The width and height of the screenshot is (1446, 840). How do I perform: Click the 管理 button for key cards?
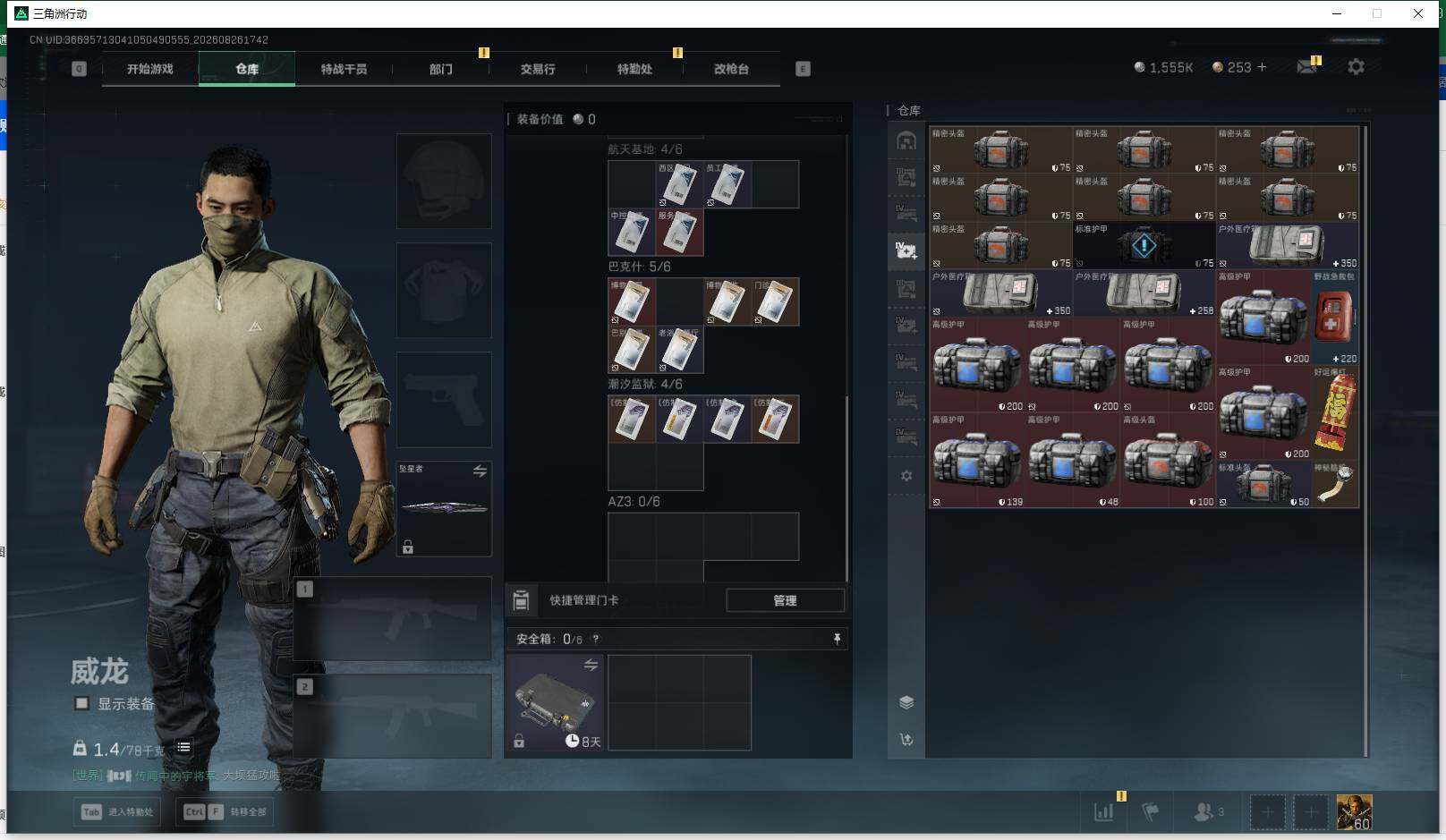785,600
